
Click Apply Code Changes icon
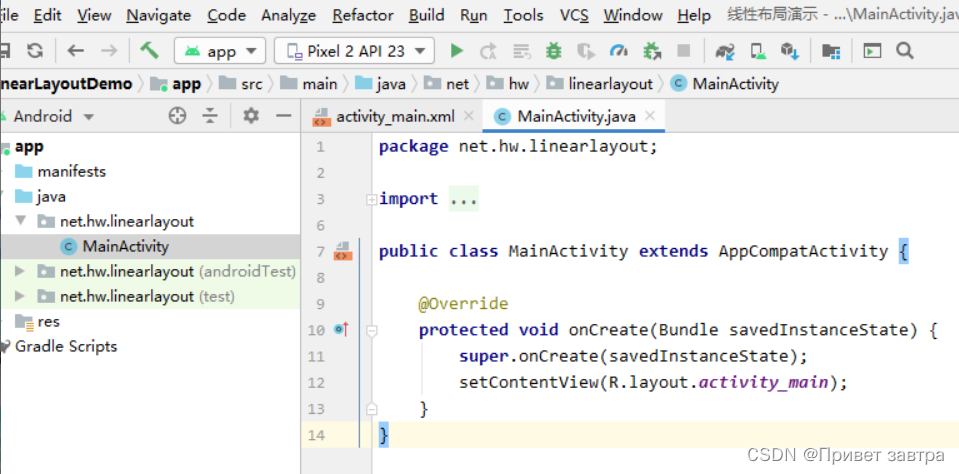521,51
